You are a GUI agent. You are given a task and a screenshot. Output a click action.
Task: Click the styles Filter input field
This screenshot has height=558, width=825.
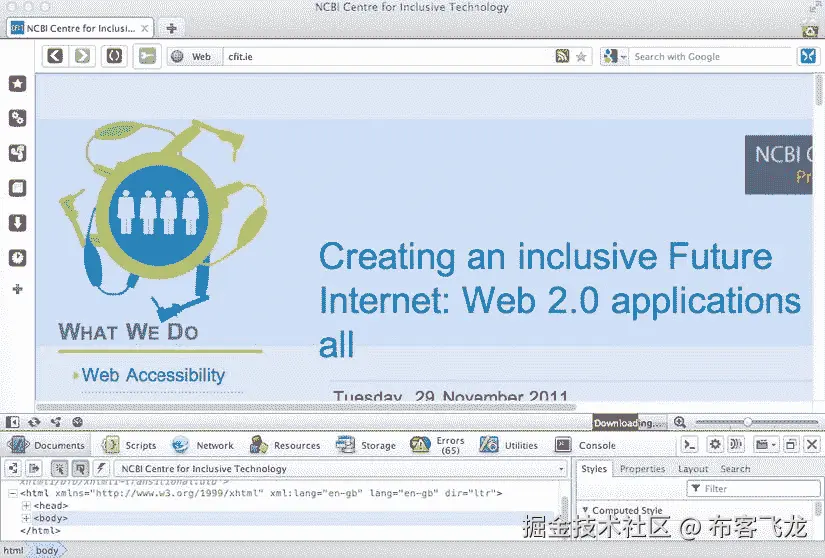pos(753,489)
